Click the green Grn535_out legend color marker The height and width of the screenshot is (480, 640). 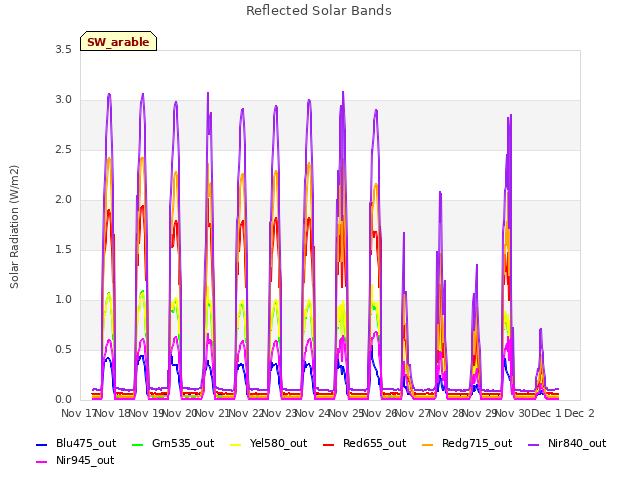point(138,444)
